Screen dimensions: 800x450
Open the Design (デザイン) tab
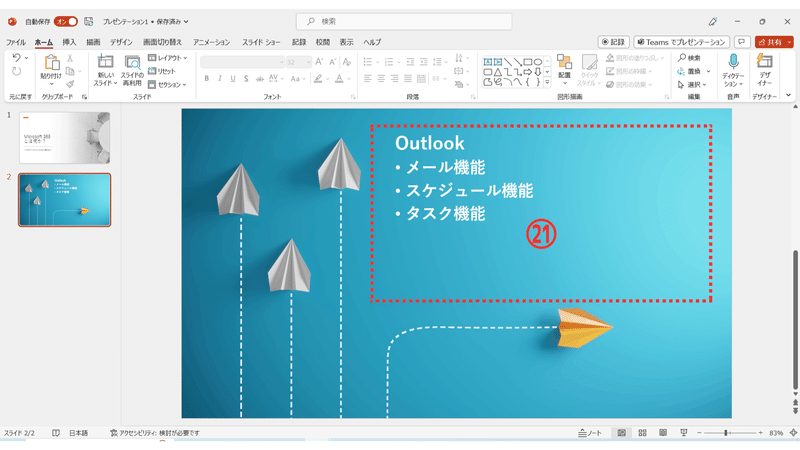coord(121,42)
